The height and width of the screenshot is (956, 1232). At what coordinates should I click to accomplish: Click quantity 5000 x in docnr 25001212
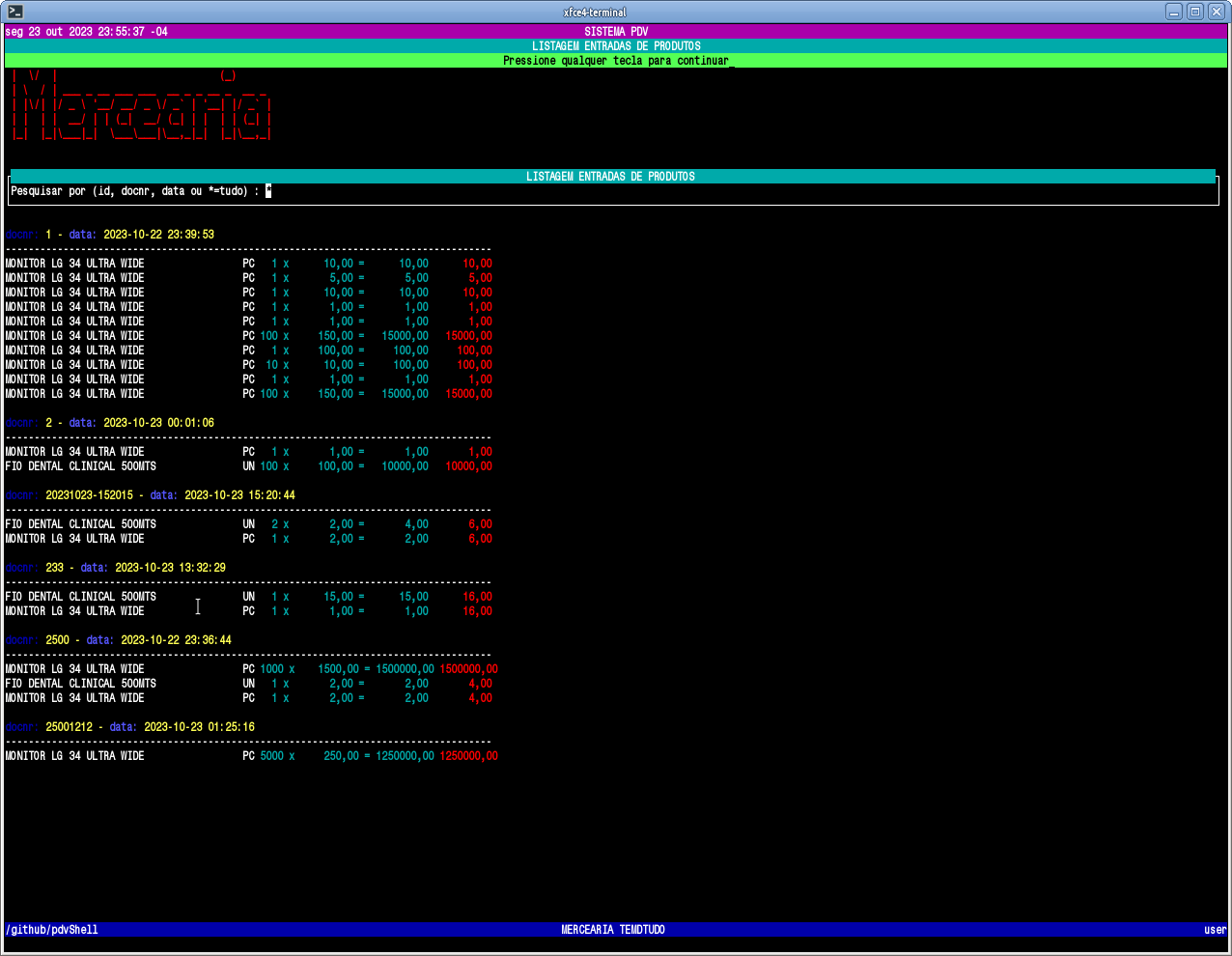pyautogui.click(x=278, y=756)
